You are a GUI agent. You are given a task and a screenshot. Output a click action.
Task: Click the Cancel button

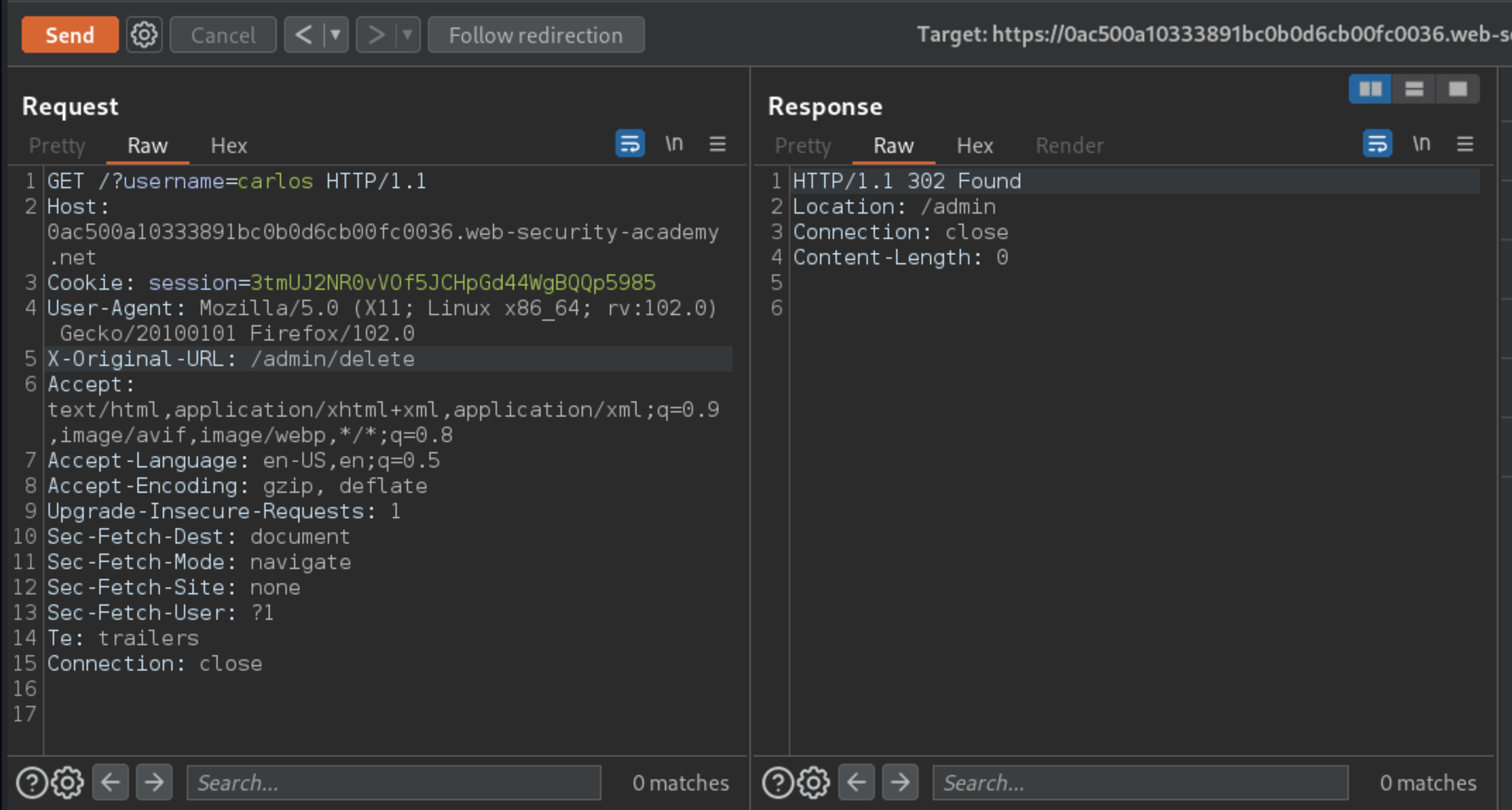[x=223, y=35]
